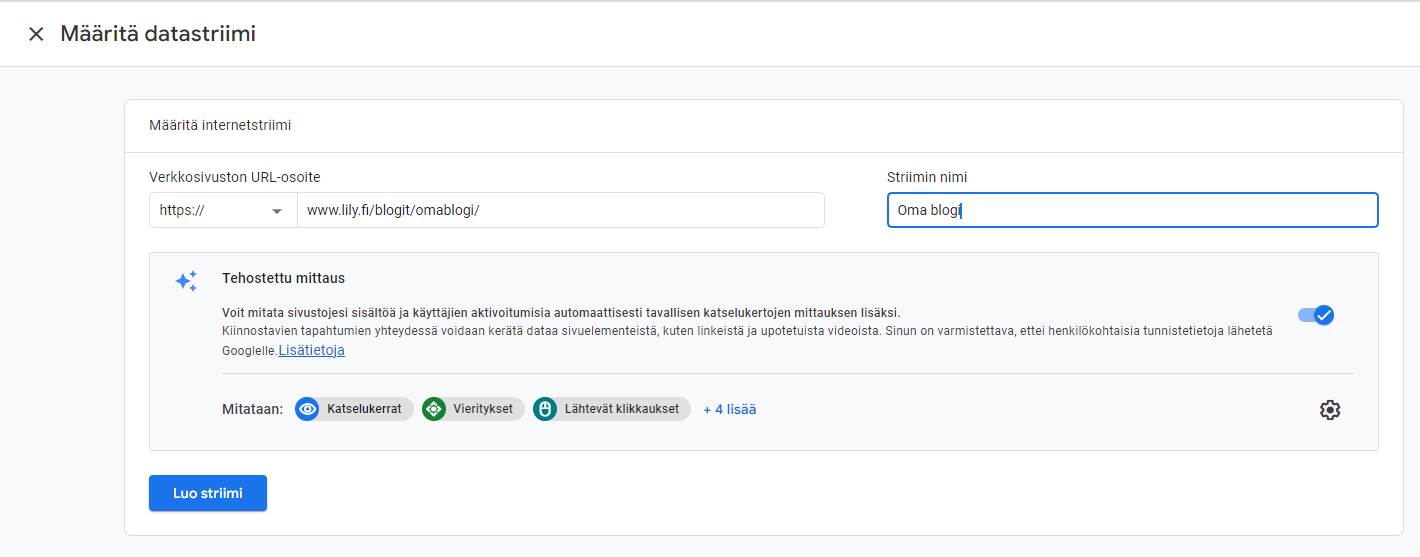Open the Lisätietoja link

tap(311, 350)
